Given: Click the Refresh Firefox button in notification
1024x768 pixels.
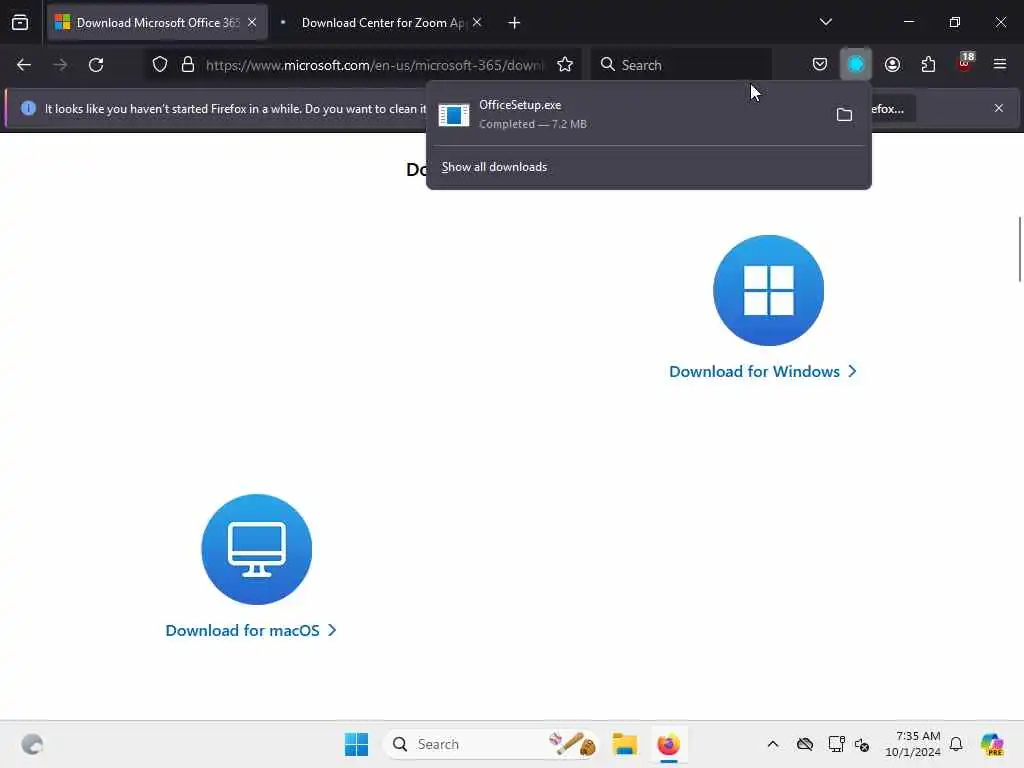Looking at the screenshot, I should tap(893, 108).
